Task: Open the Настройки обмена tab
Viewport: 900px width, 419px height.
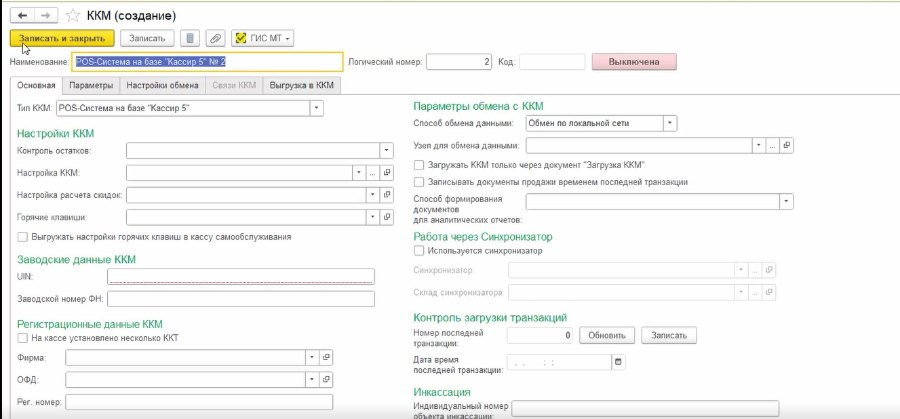Action: [162, 86]
